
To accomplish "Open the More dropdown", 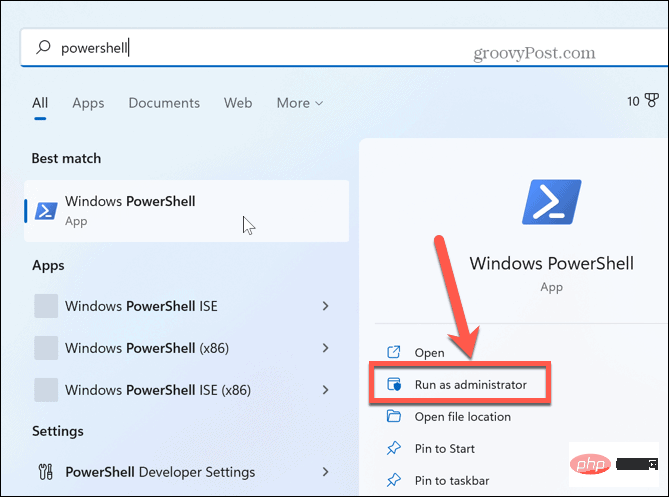I will [300, 103].
